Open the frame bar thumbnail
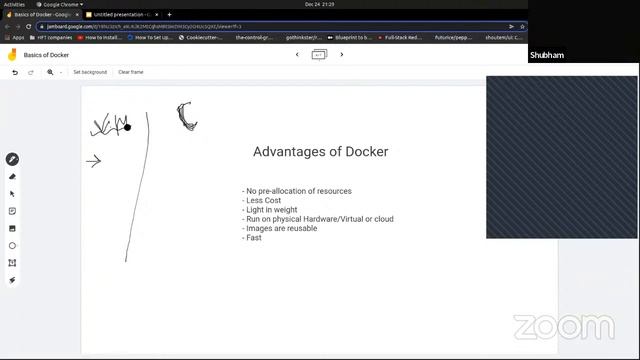Screen dimensions: 640x360 (x=319, y=54)
